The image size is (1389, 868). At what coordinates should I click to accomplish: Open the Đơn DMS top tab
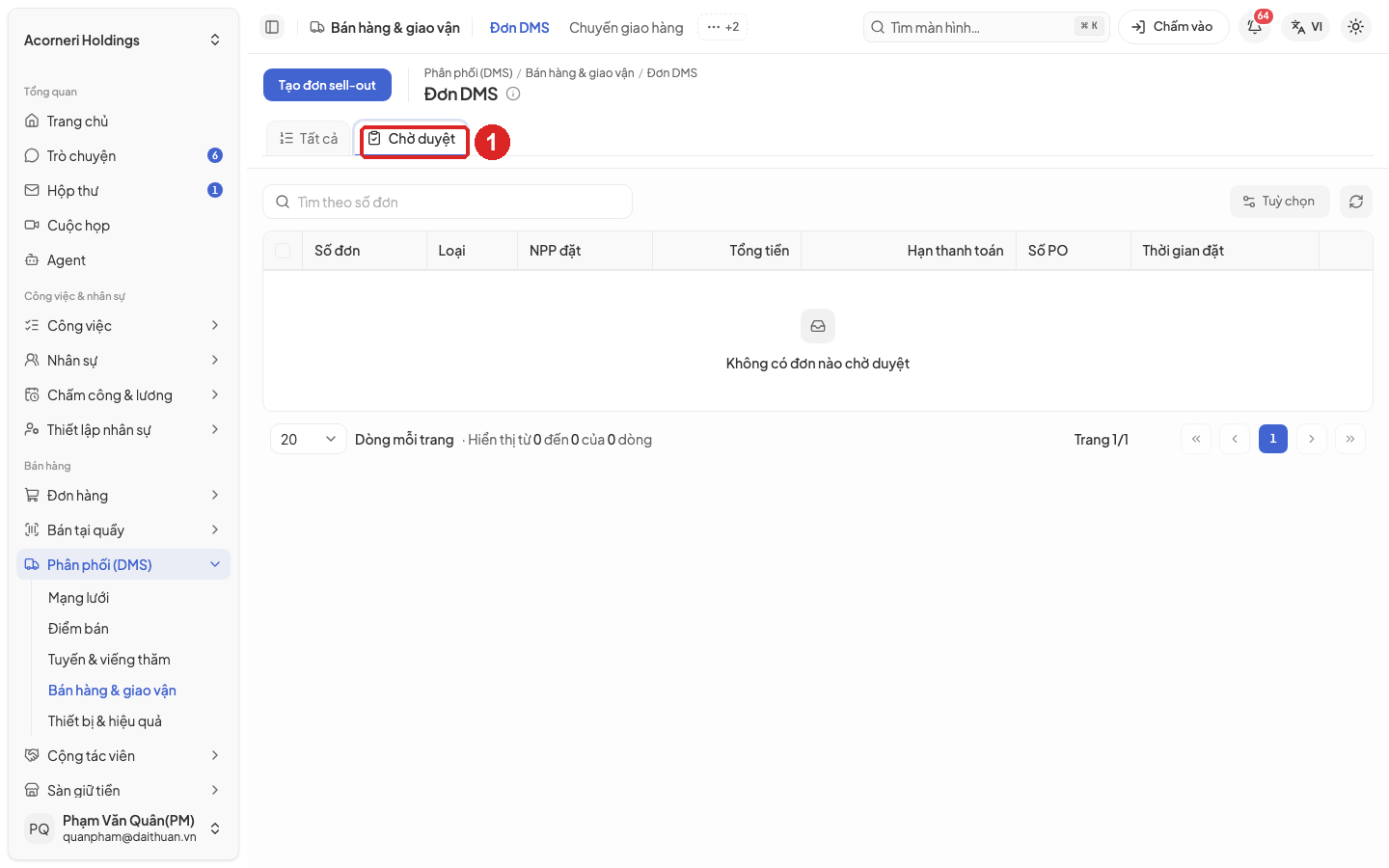519,28
